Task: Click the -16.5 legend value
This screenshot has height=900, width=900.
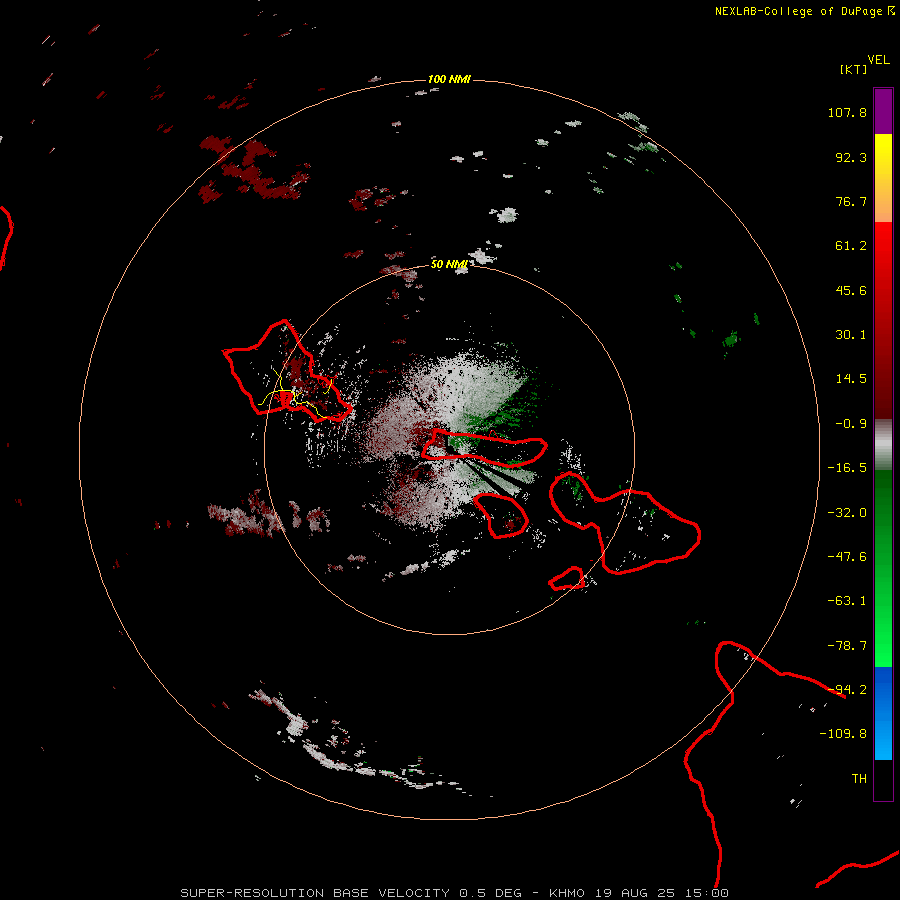Action: click(x=847, y=468)
